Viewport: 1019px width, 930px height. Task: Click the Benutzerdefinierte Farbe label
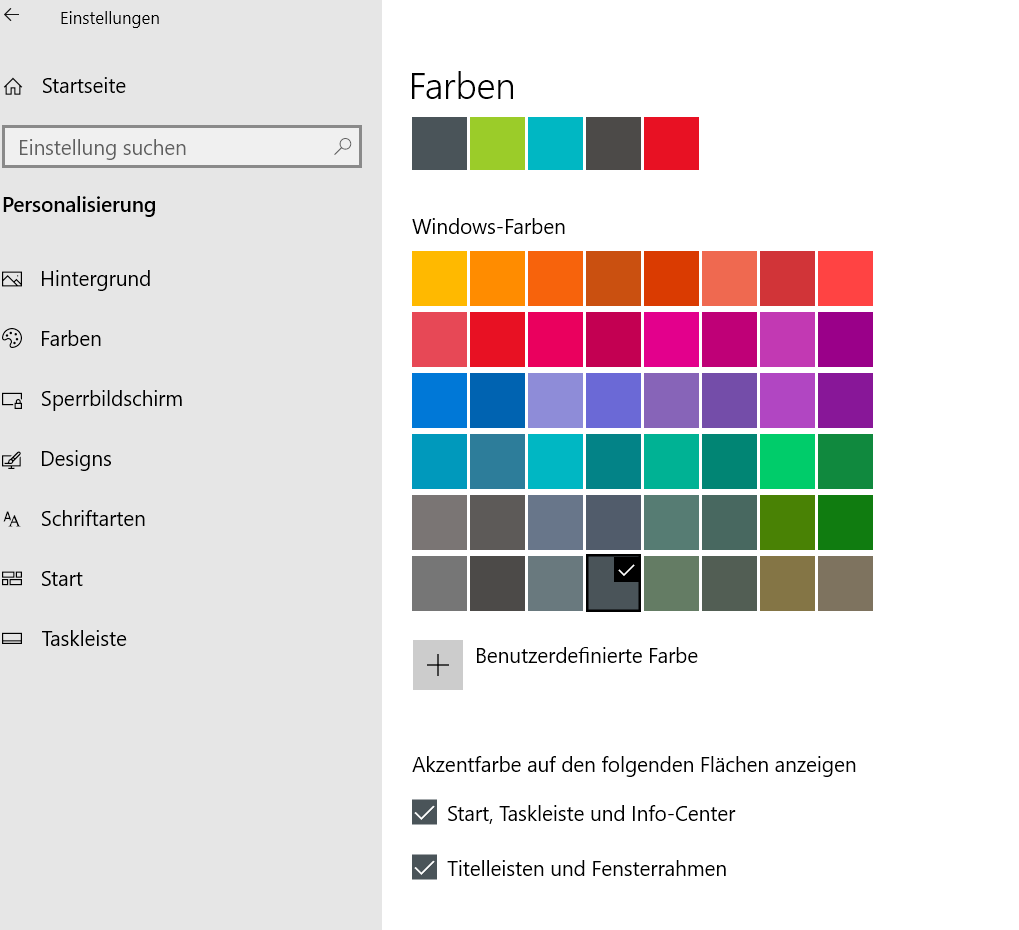click(x=586, y=657)
